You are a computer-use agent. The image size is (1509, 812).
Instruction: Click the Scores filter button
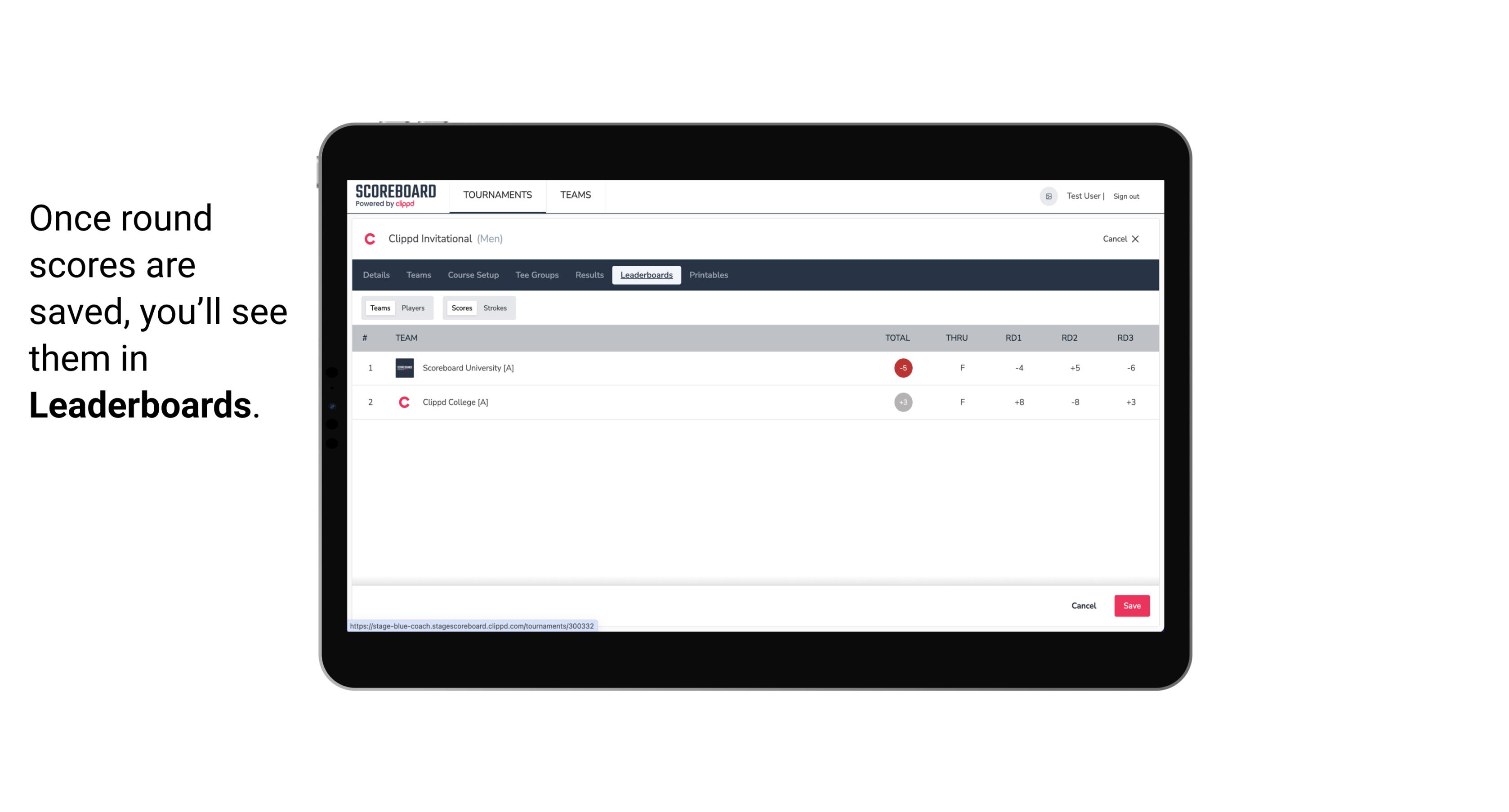coord(461,307)
